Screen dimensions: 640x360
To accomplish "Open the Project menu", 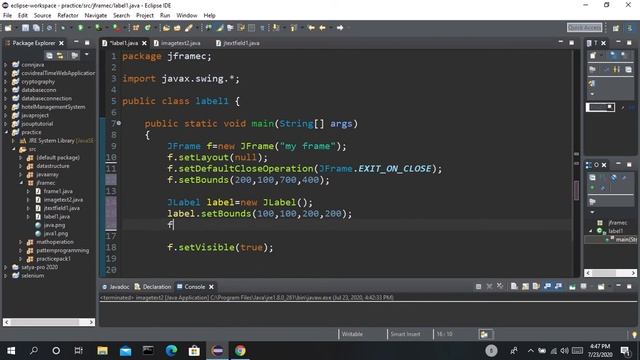I will pos(144,16).
